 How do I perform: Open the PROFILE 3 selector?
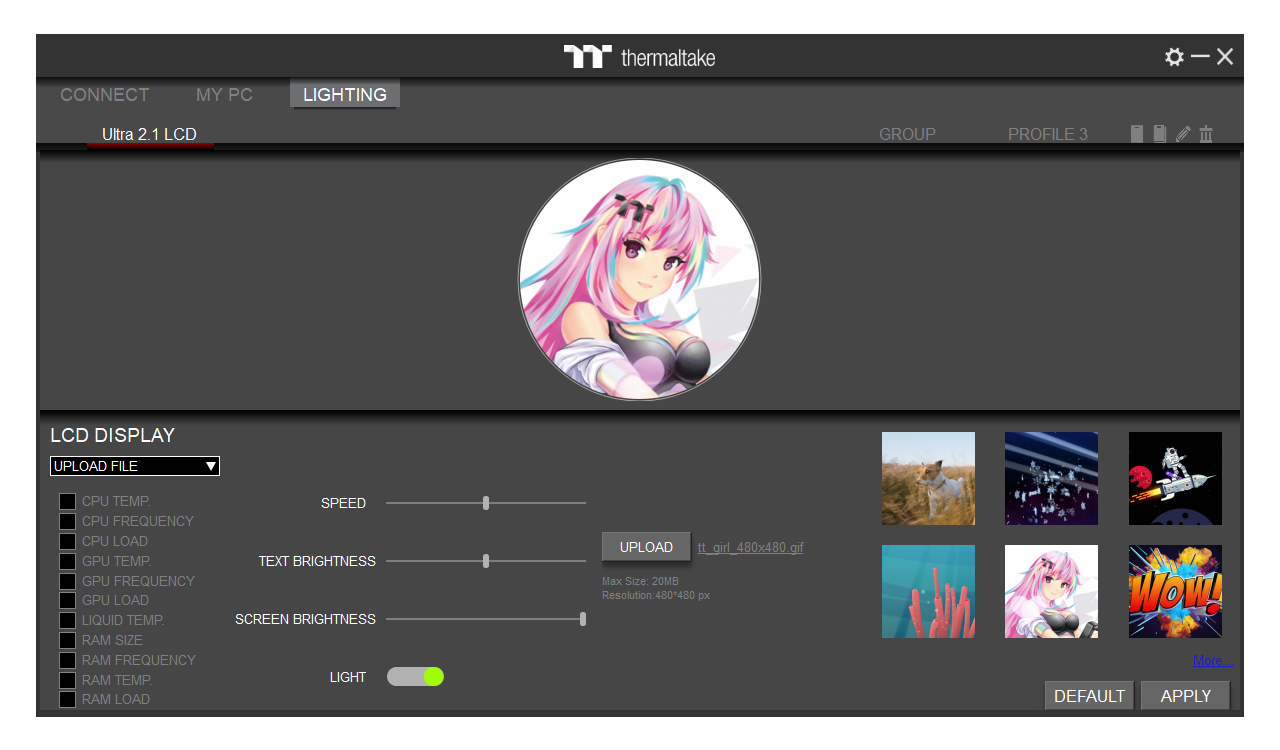click(x=1047, y=134)
